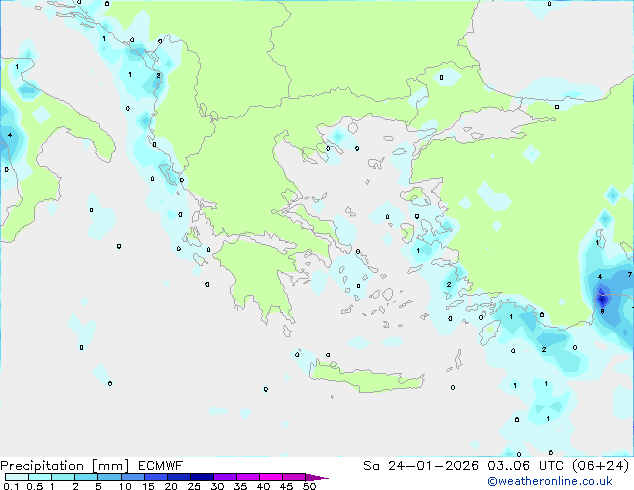Viewport: 634px width, 490px height.
Task: Select the 5–10 mm legend color swatch
Action: (109, 477)
